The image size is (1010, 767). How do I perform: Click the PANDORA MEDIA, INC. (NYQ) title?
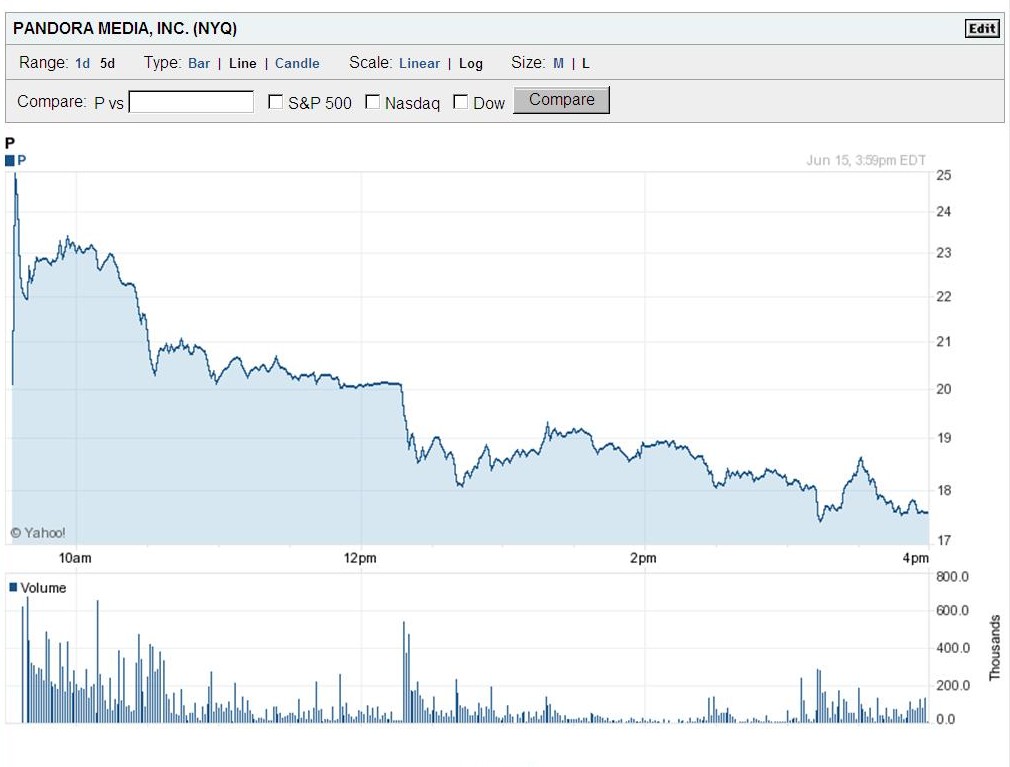click(x=125, y=28)
